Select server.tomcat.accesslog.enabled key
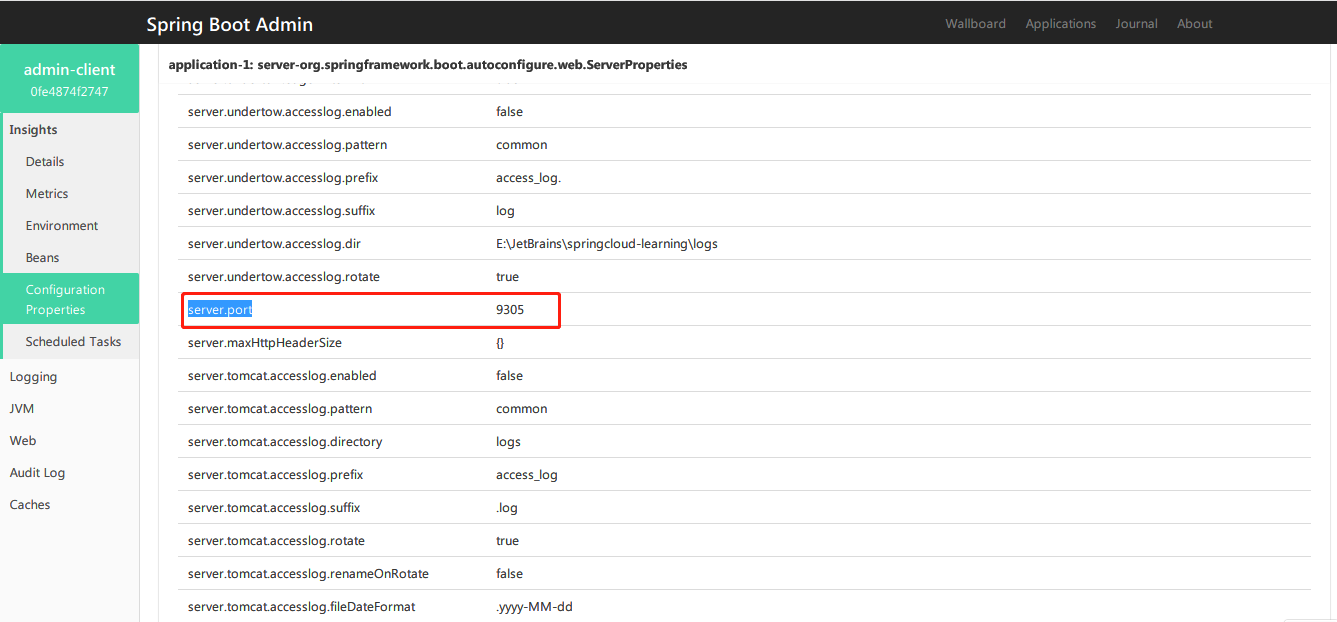 coord(282,376)
